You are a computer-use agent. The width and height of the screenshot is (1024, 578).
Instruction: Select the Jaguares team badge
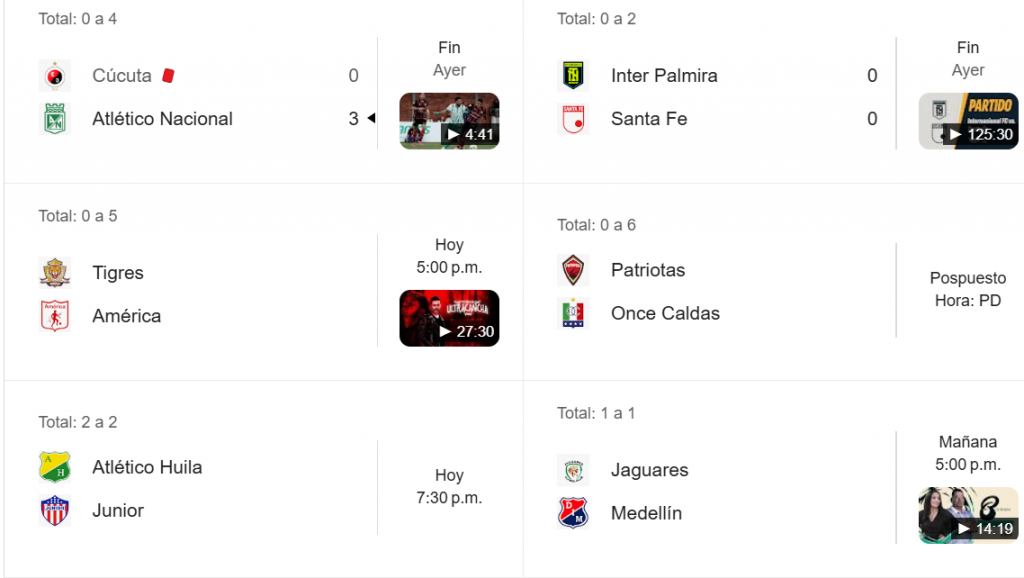(573, 470)
